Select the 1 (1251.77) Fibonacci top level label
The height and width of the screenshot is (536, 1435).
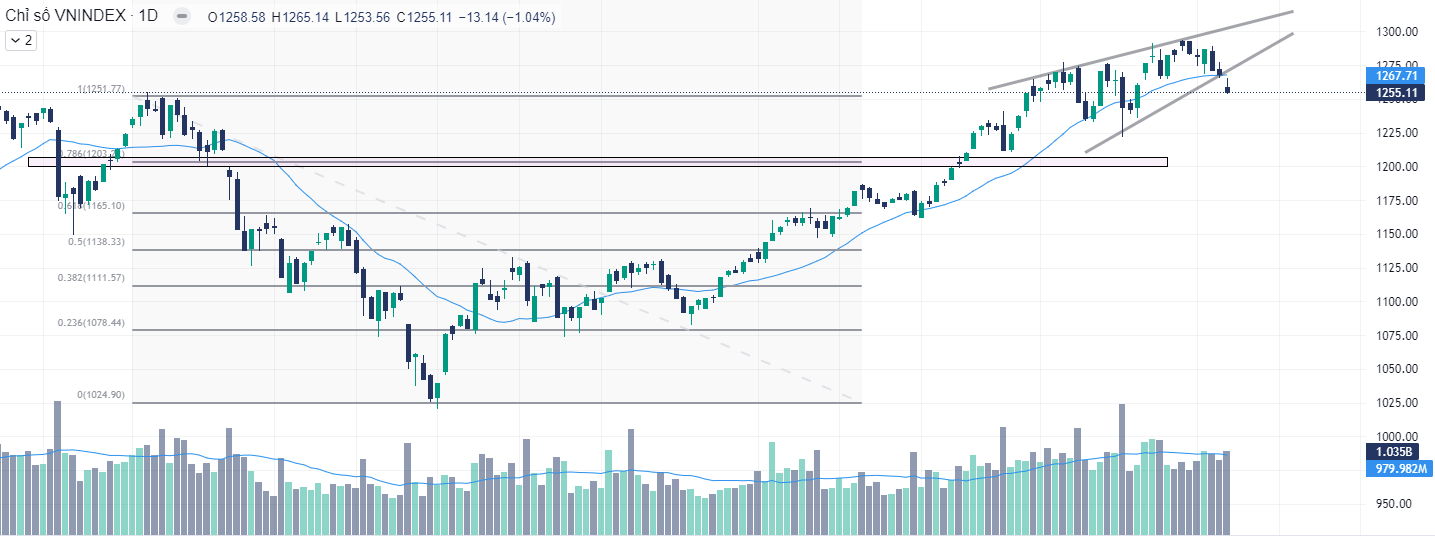pos(101,89)
